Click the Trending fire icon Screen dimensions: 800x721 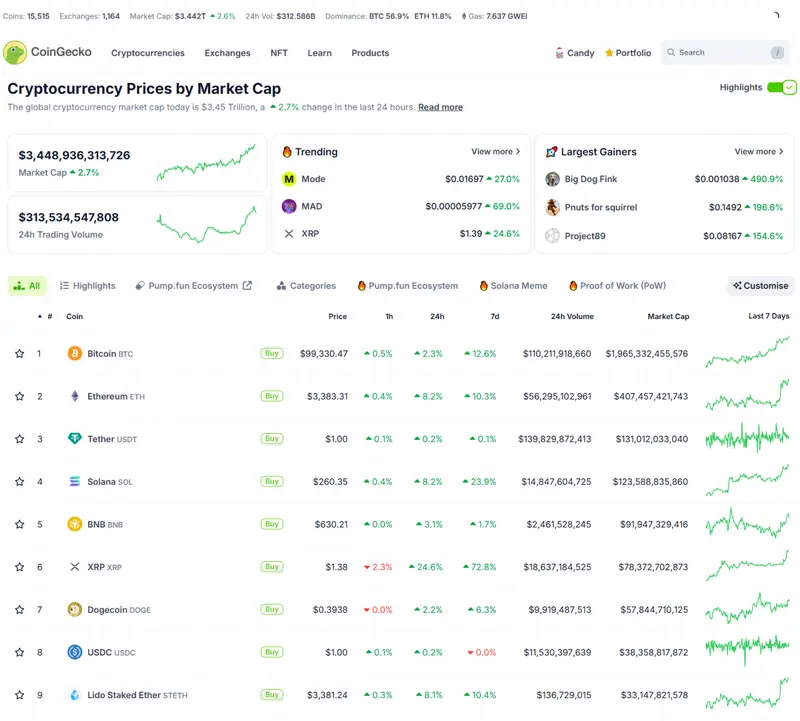pyautogui.click(x=287, y=152)
